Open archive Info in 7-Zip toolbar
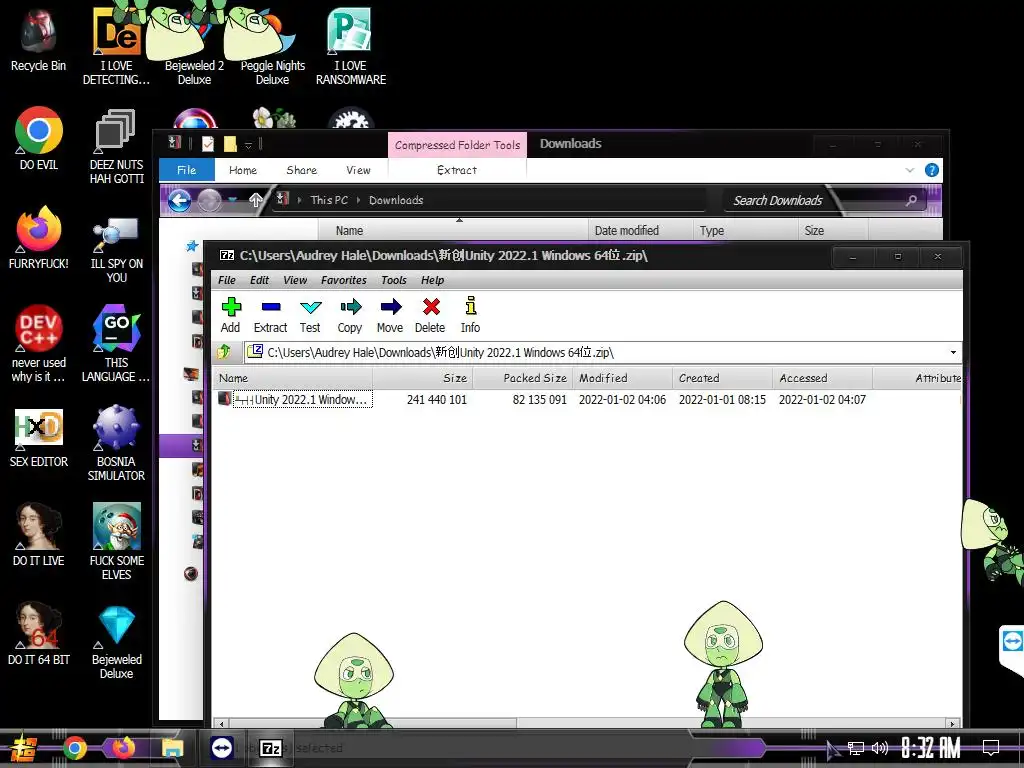The image size is (1024, 768). click(470, 315)
